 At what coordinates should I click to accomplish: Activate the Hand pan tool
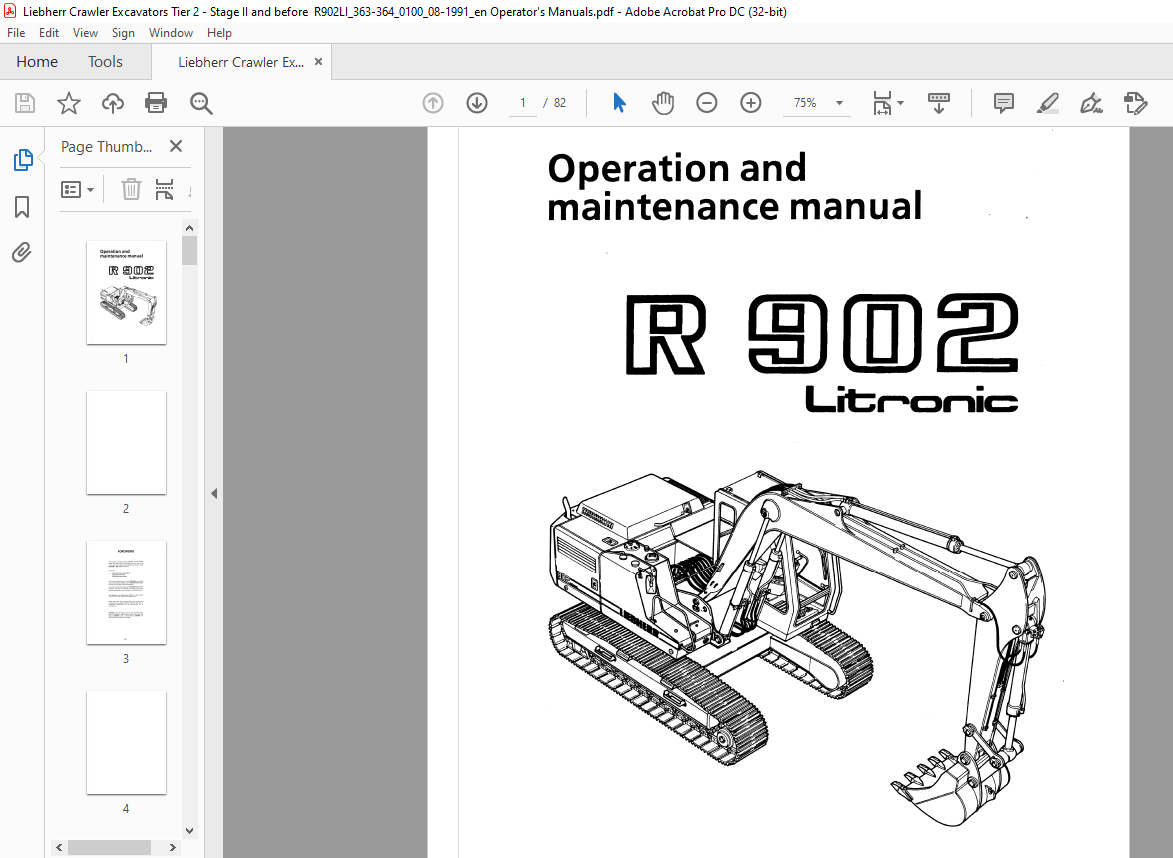coord(662,102)
